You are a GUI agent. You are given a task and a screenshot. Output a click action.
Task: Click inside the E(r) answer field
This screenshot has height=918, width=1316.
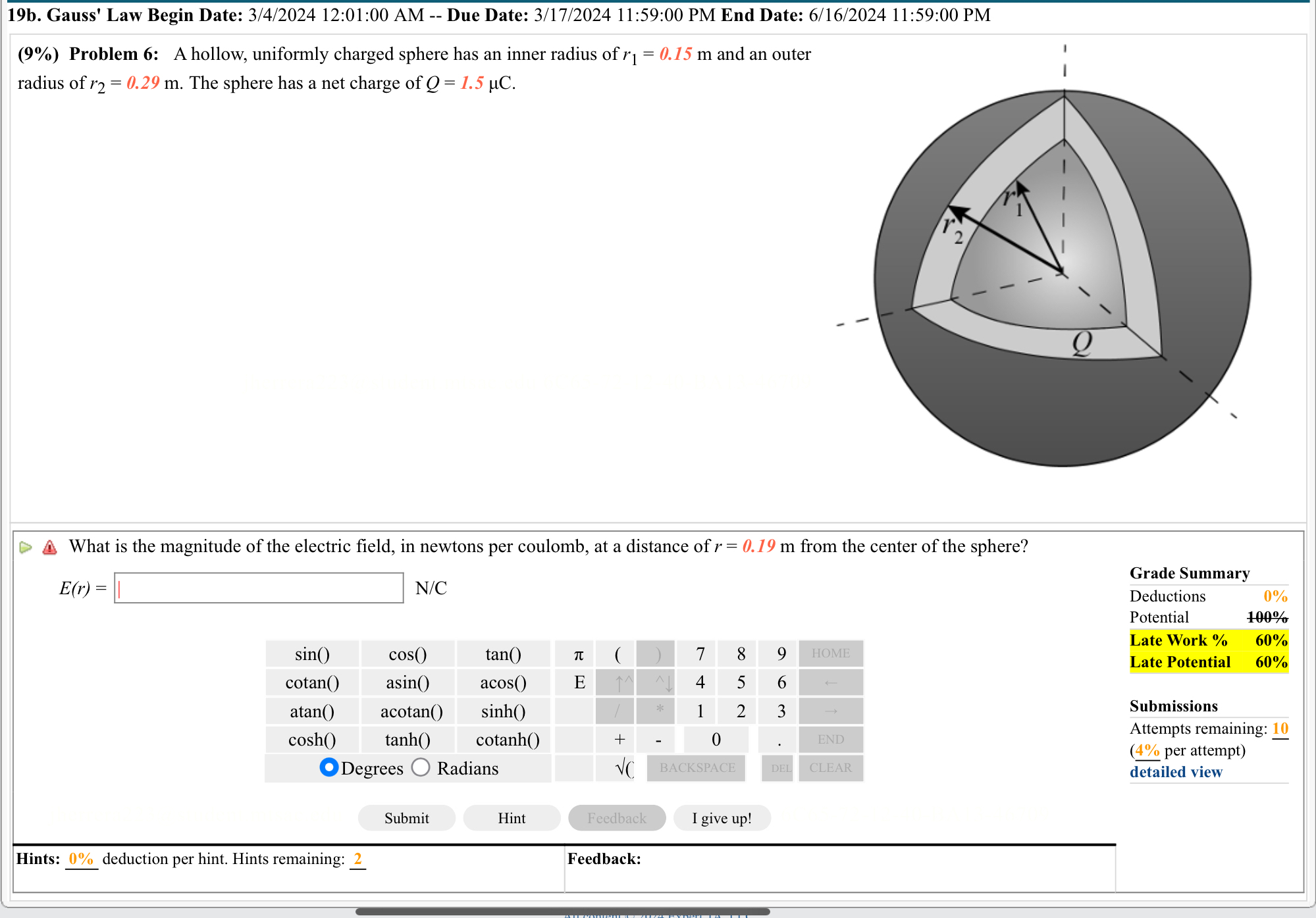click(259, 588)
